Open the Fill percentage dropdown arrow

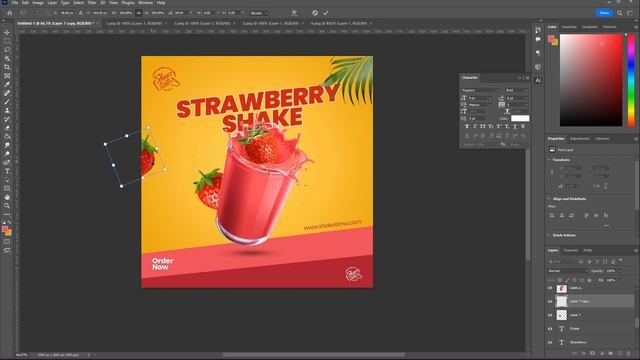(619, 280)
